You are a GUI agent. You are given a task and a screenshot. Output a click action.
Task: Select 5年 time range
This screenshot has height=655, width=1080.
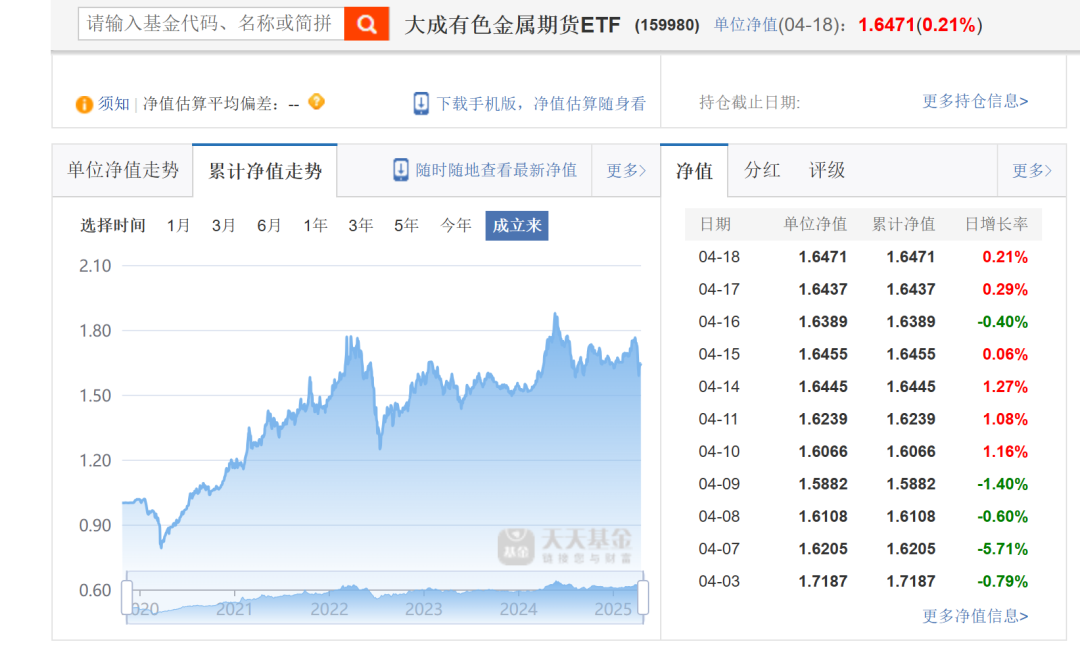click(x=406, y=226)
